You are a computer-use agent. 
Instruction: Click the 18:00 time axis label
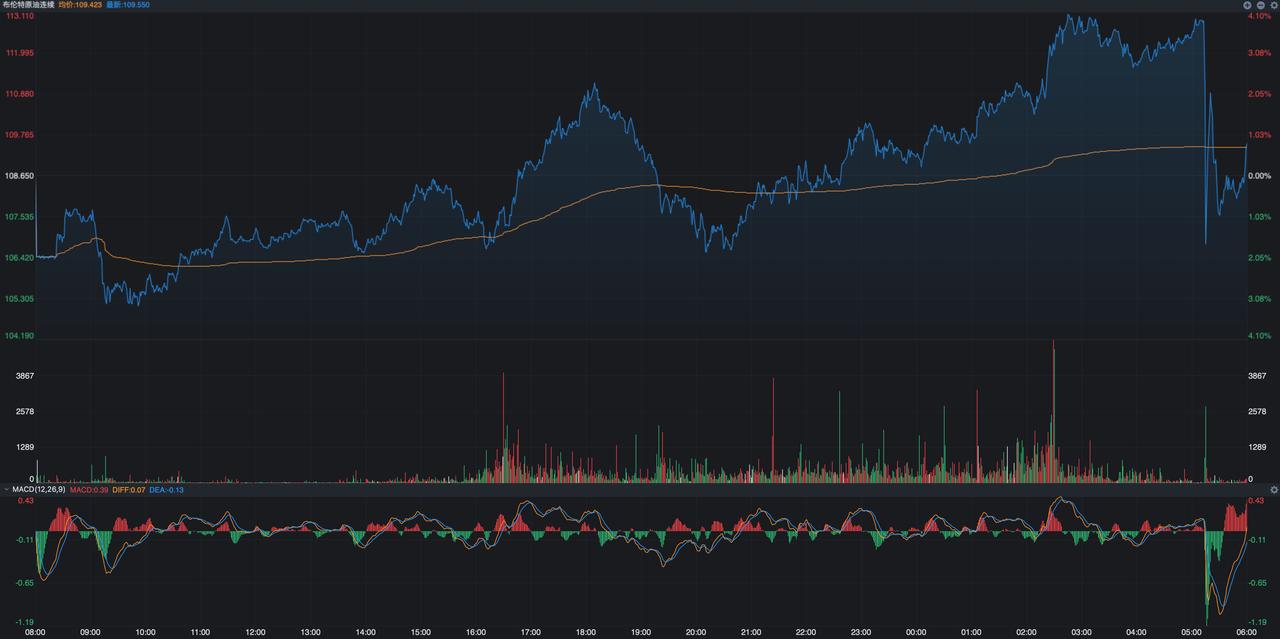coord(586,632)
